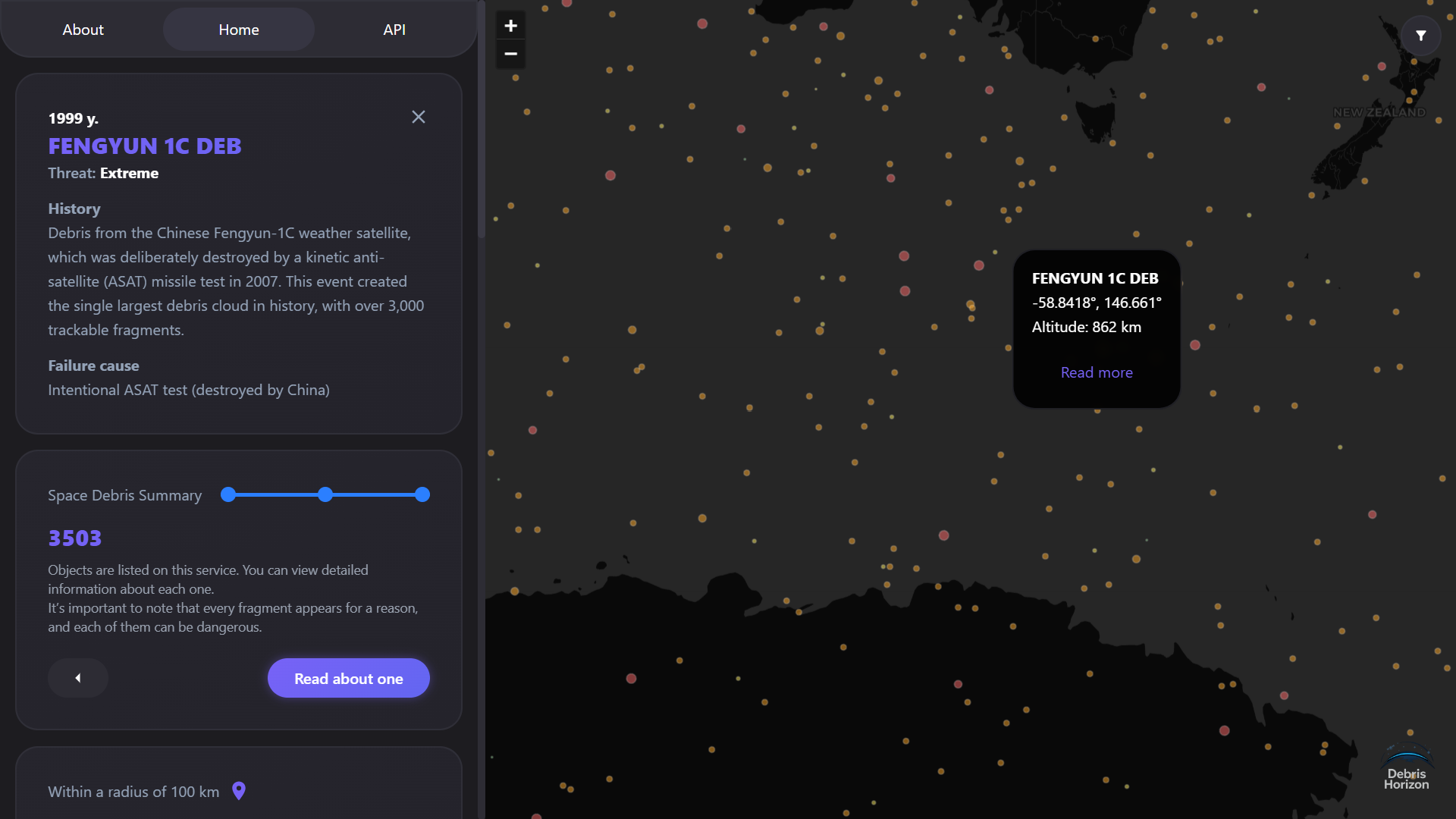Click the Debris Horizon logo
The image size is (1456, 819).
[1407, 767]
